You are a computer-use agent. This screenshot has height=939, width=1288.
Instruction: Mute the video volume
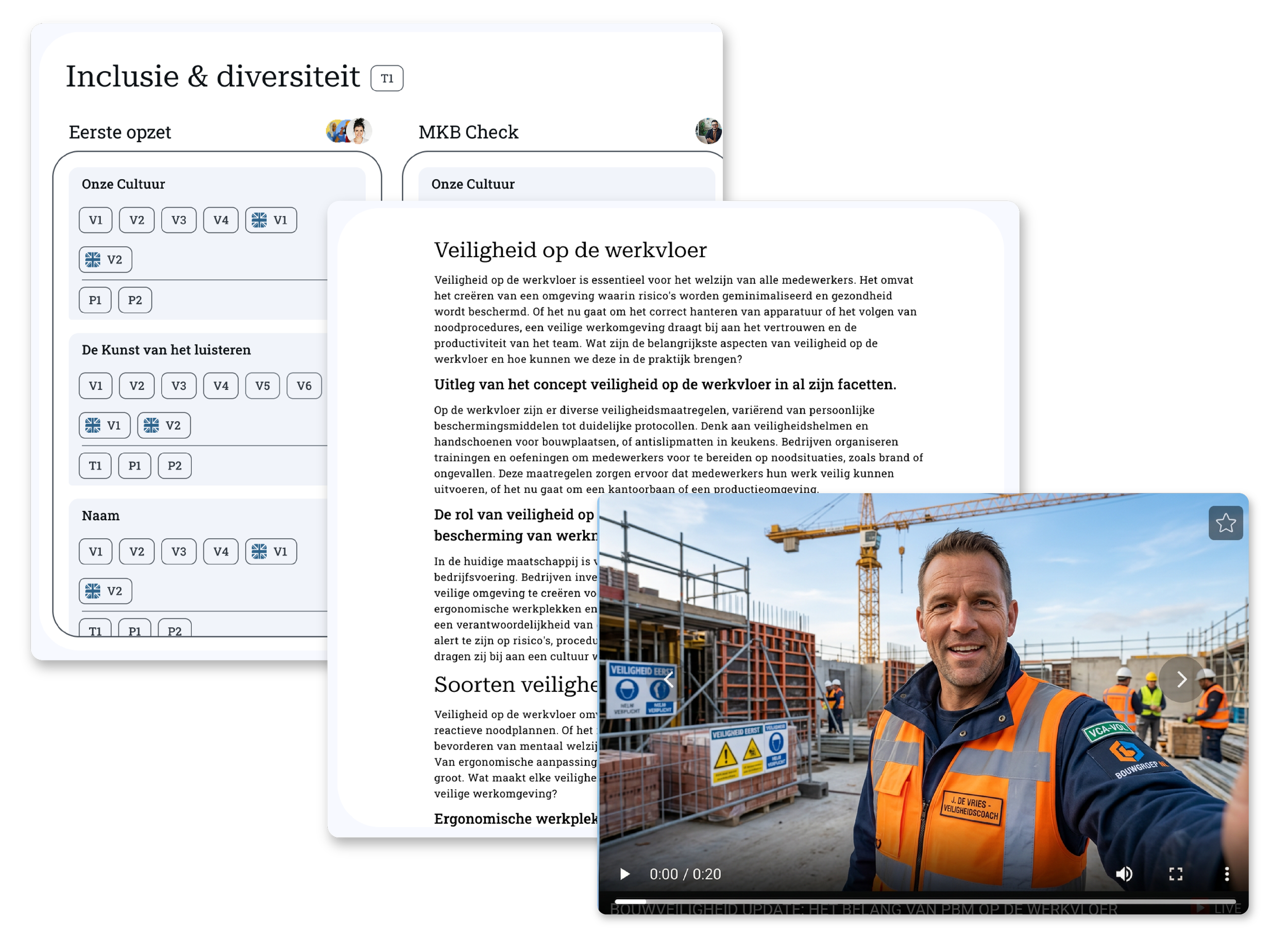[x=1124, y=874]
